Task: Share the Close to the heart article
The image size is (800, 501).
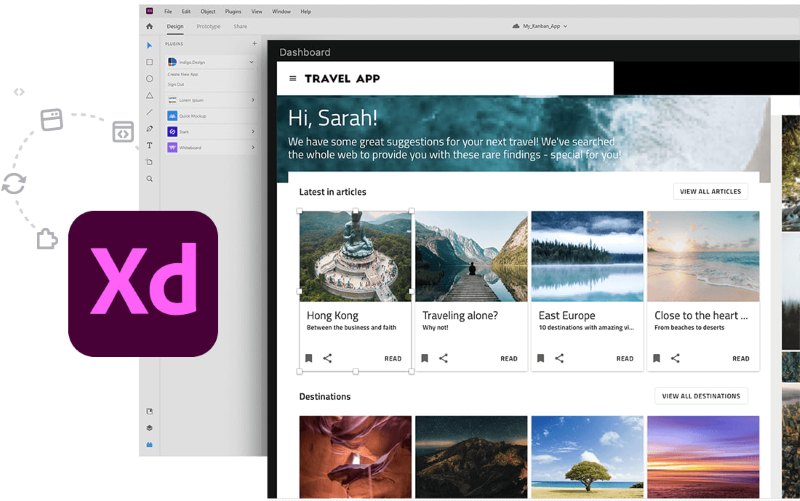Action: pyautogui.click(x=675, y=358)
